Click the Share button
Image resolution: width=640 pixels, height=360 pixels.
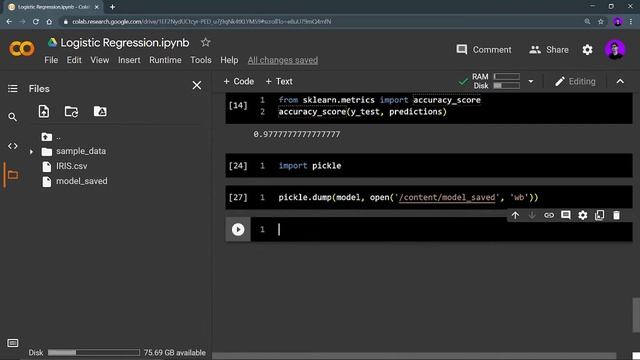pos(549,50)
